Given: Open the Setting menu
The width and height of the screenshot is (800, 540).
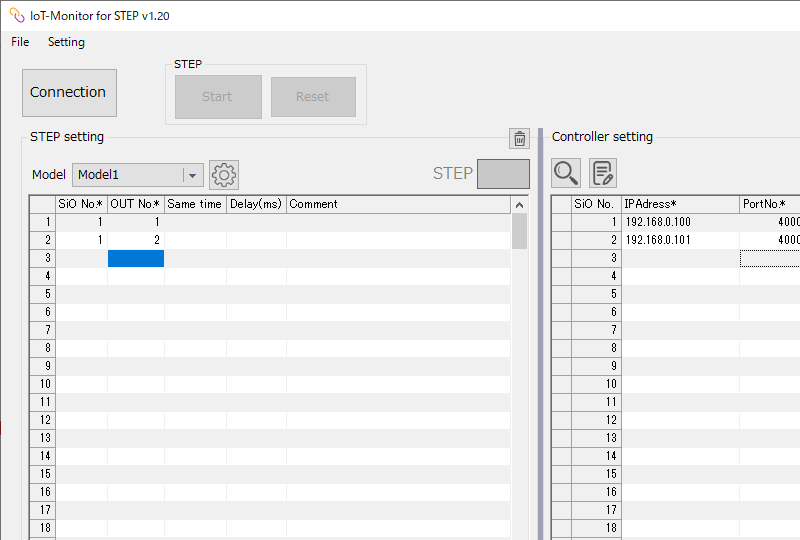Looking at the screenshot, I should point(66,42).
